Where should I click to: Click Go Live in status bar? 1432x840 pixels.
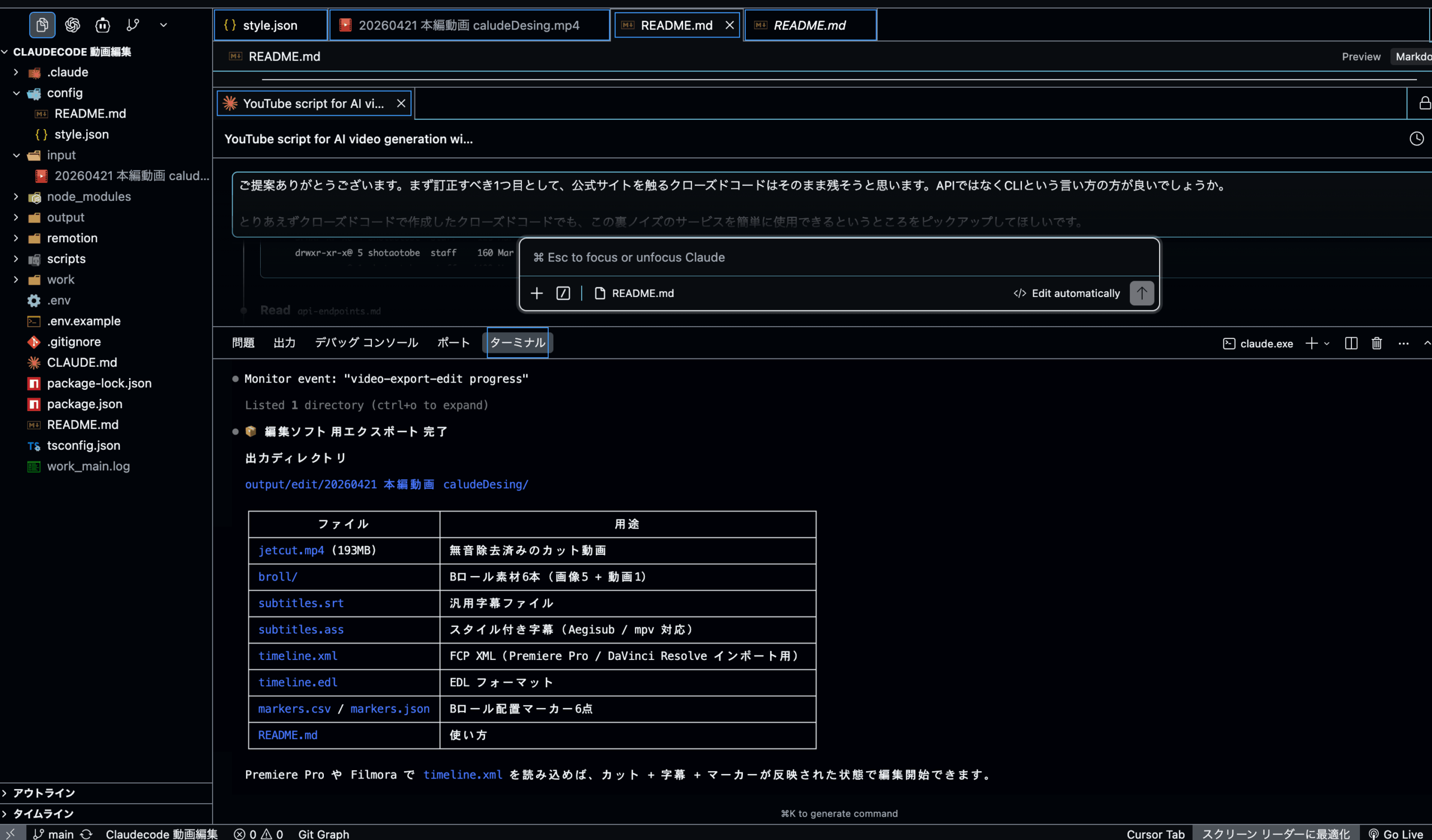(1396, 834)
